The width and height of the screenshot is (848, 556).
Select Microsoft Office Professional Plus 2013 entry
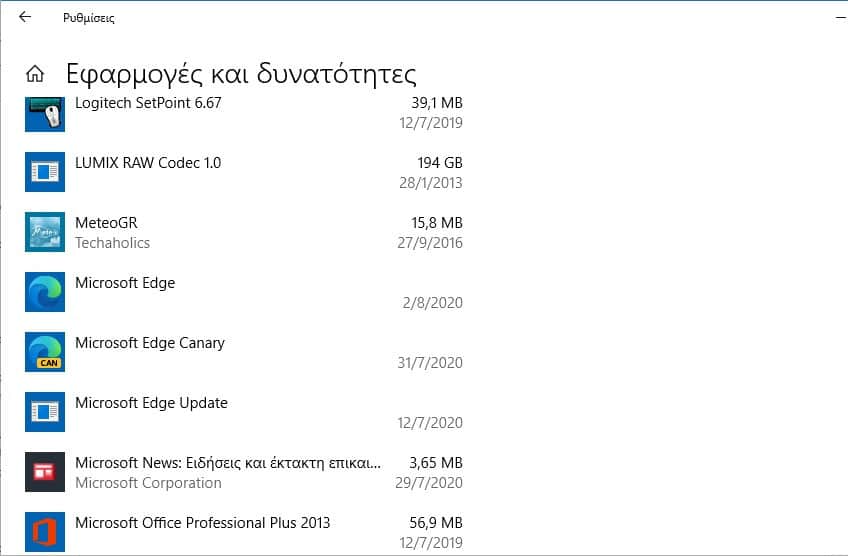coord(203,523)
